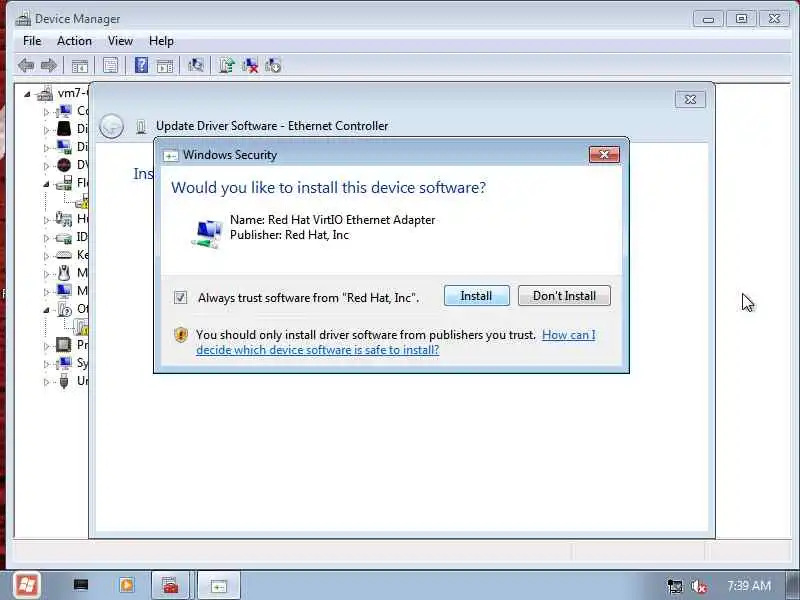Minimize the Device Manager window
This screenshot has height=600, width=800.
708,19
